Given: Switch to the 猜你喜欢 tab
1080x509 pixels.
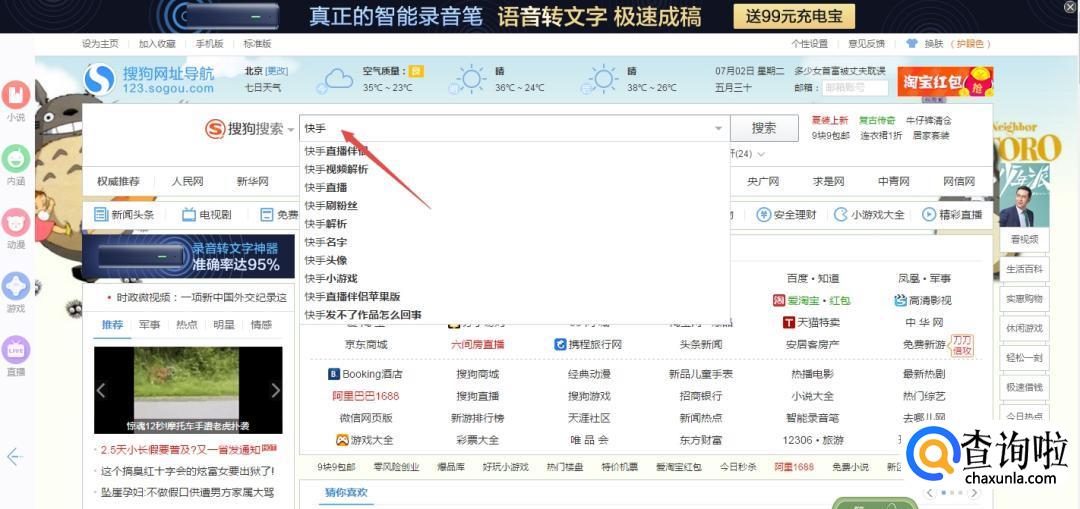Looking at the screenshot, I should (346, 492).
